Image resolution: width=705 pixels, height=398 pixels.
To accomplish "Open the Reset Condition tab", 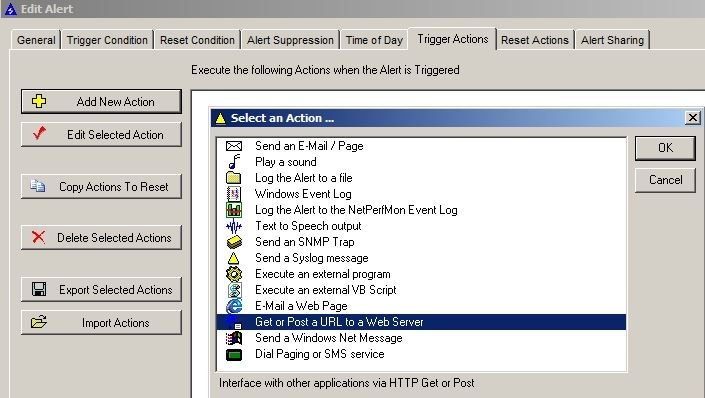I will pos(197,40).
